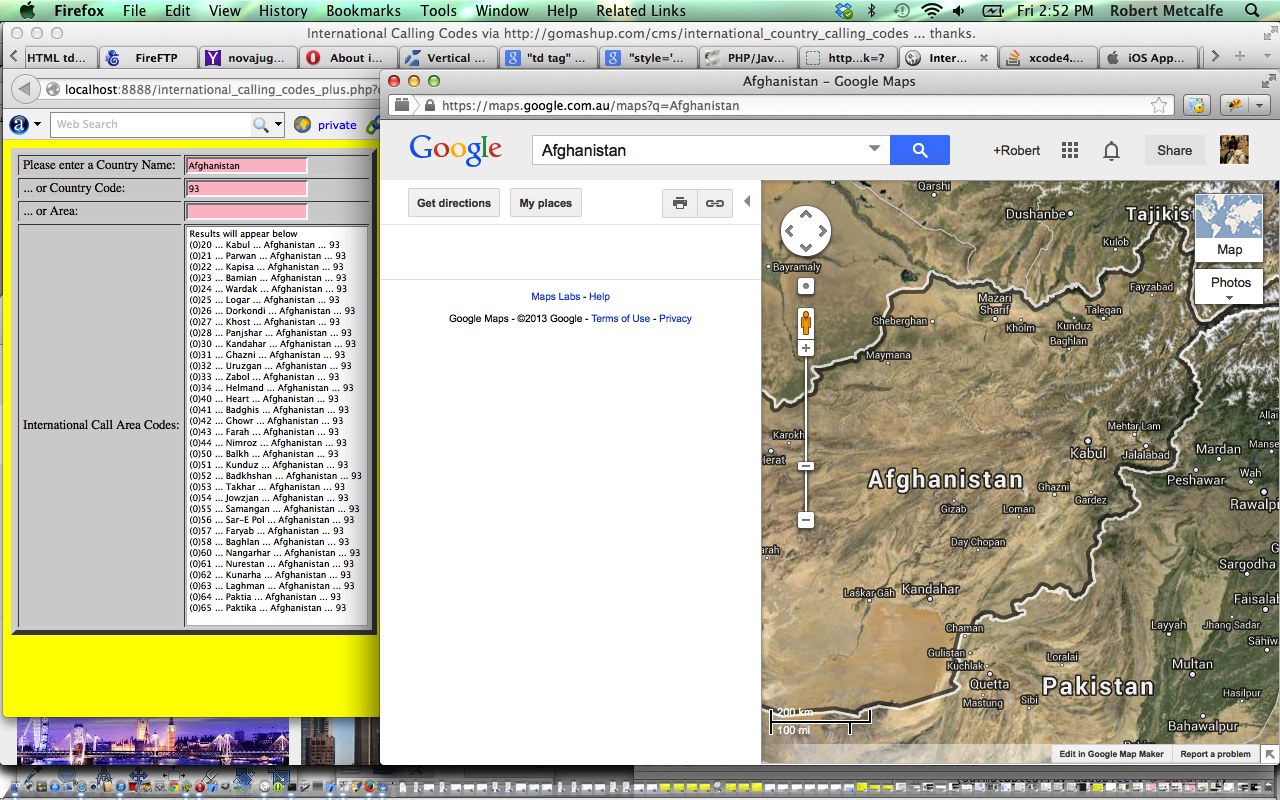Image resolution: width=1280 pixels, height=800 pixels.
Task: Open the +Robert link
Action: (x=1016, y=150)
